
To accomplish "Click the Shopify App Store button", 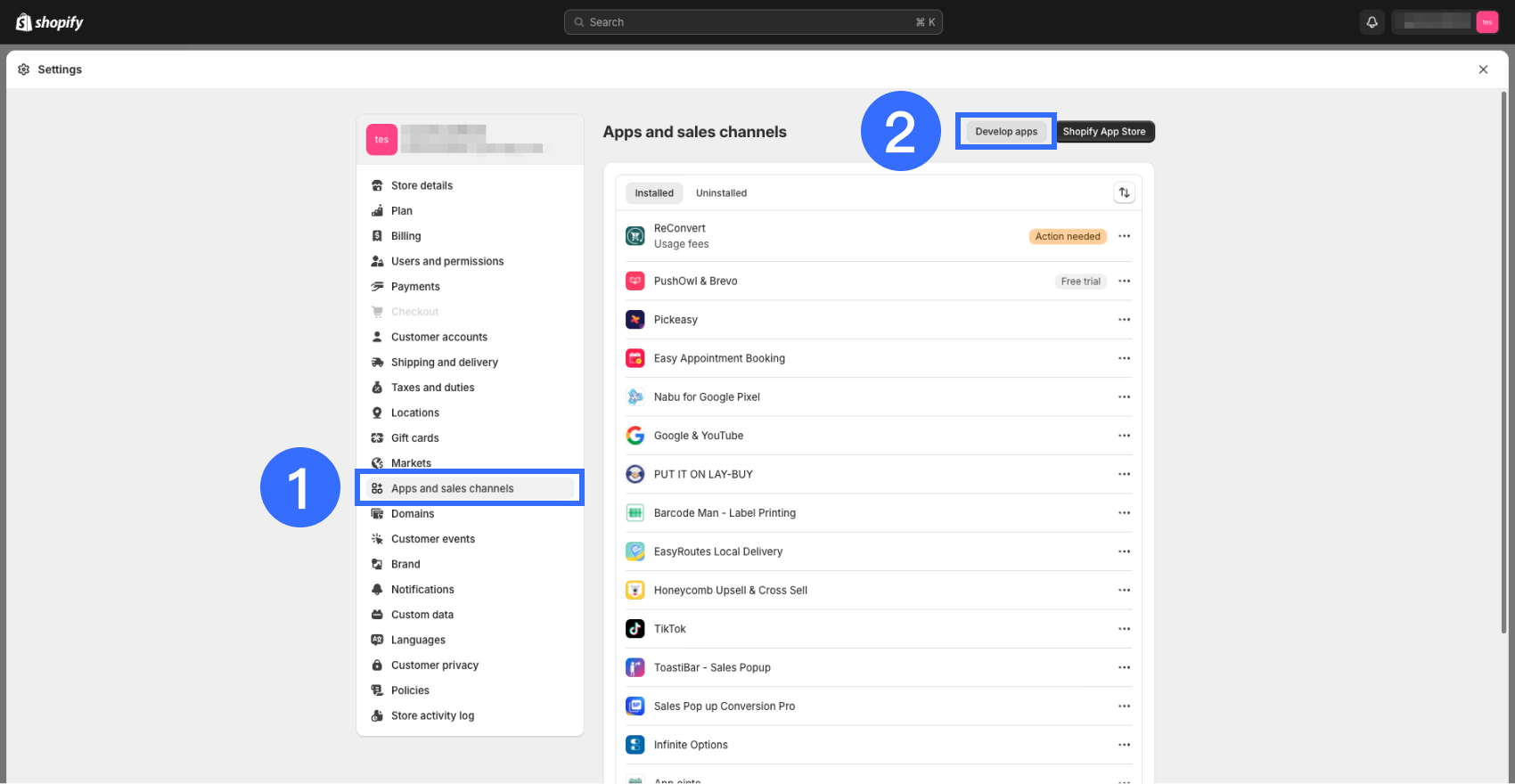I will tap(1104, 132).
